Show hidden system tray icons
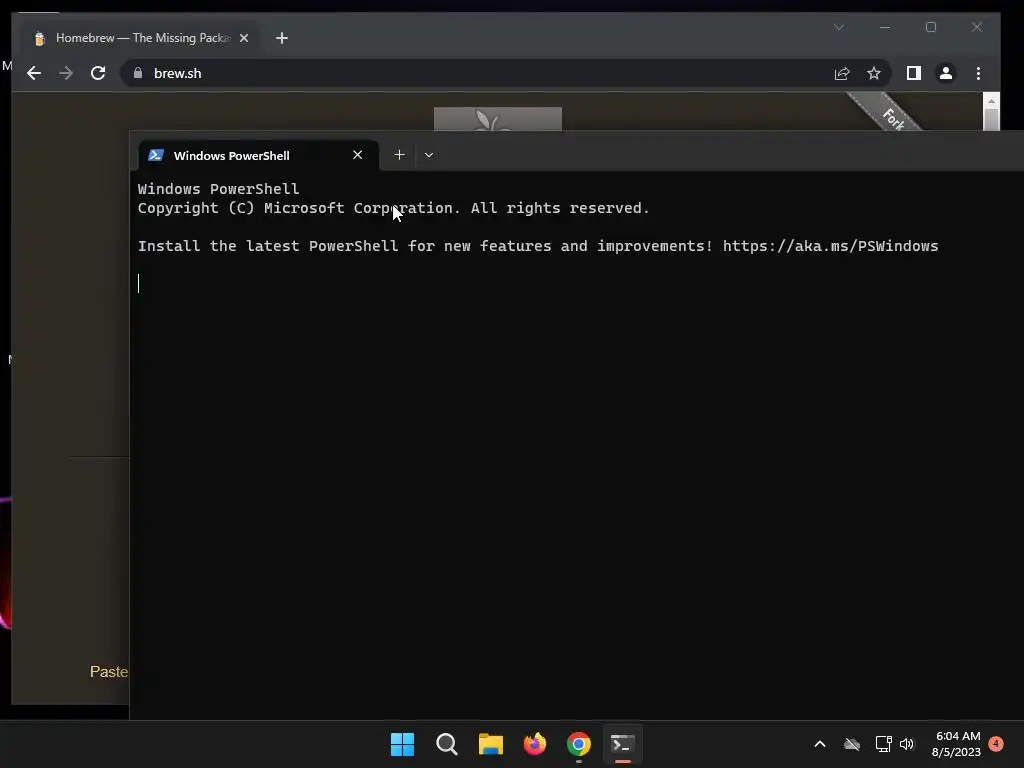Image resolution: width=1024 pixels, height=768 pixels. click(820, 744)
